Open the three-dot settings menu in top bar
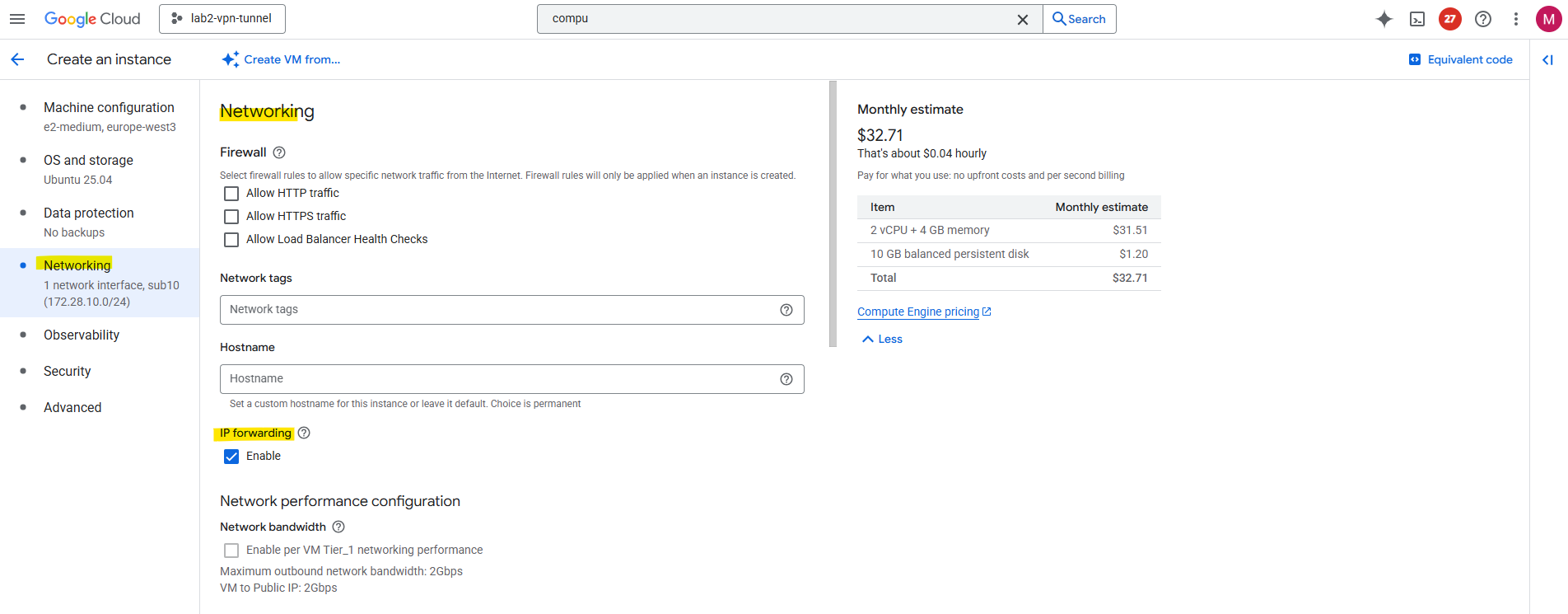 [1515, 19]
